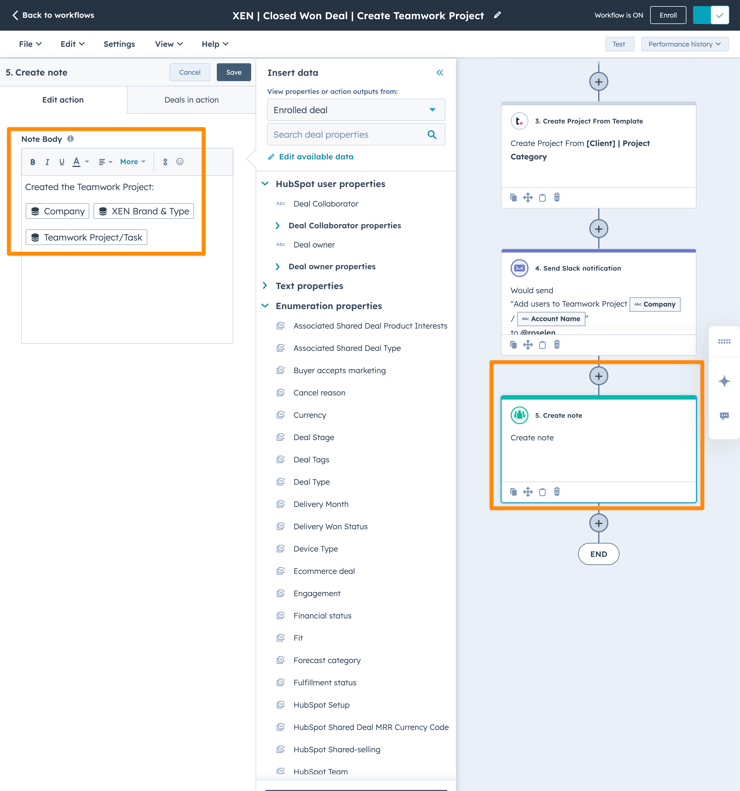Clone the Send Slack notification action
Screen dimensions: 740x791
click(x=513, y=345)
